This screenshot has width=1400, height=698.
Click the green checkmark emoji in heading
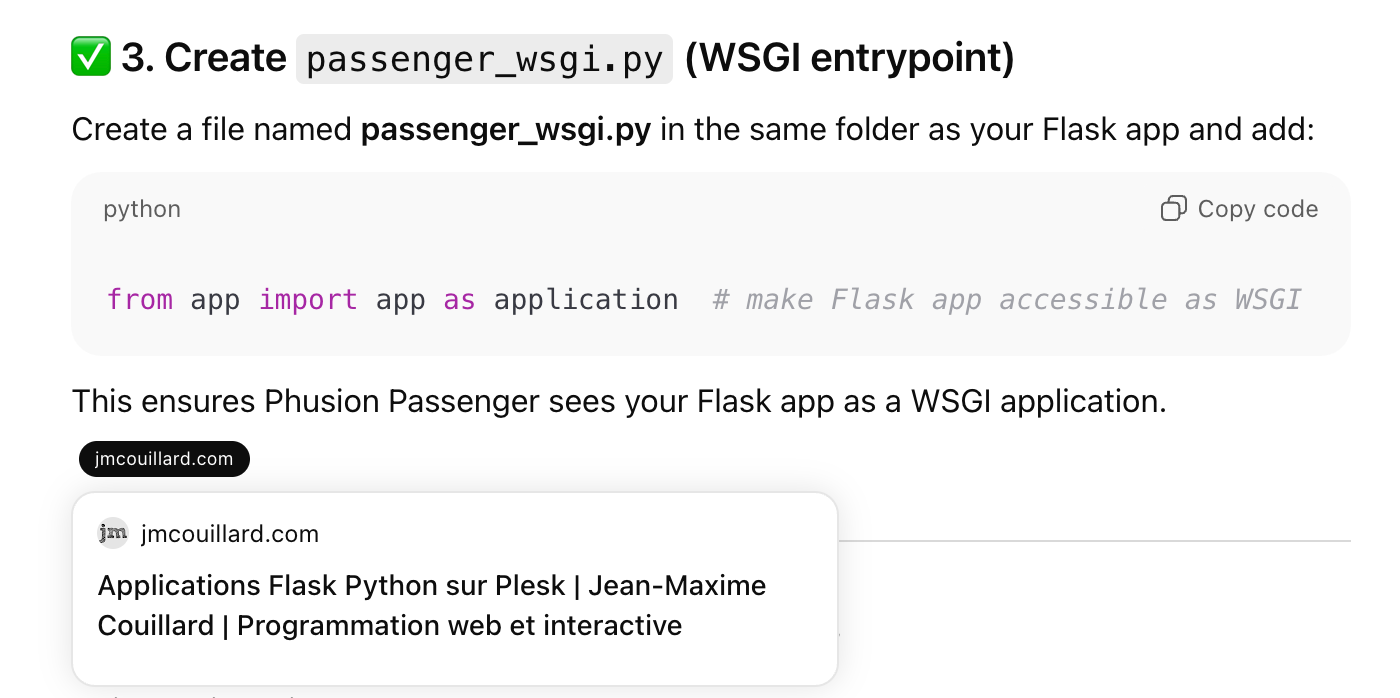[x=91, y=58]
